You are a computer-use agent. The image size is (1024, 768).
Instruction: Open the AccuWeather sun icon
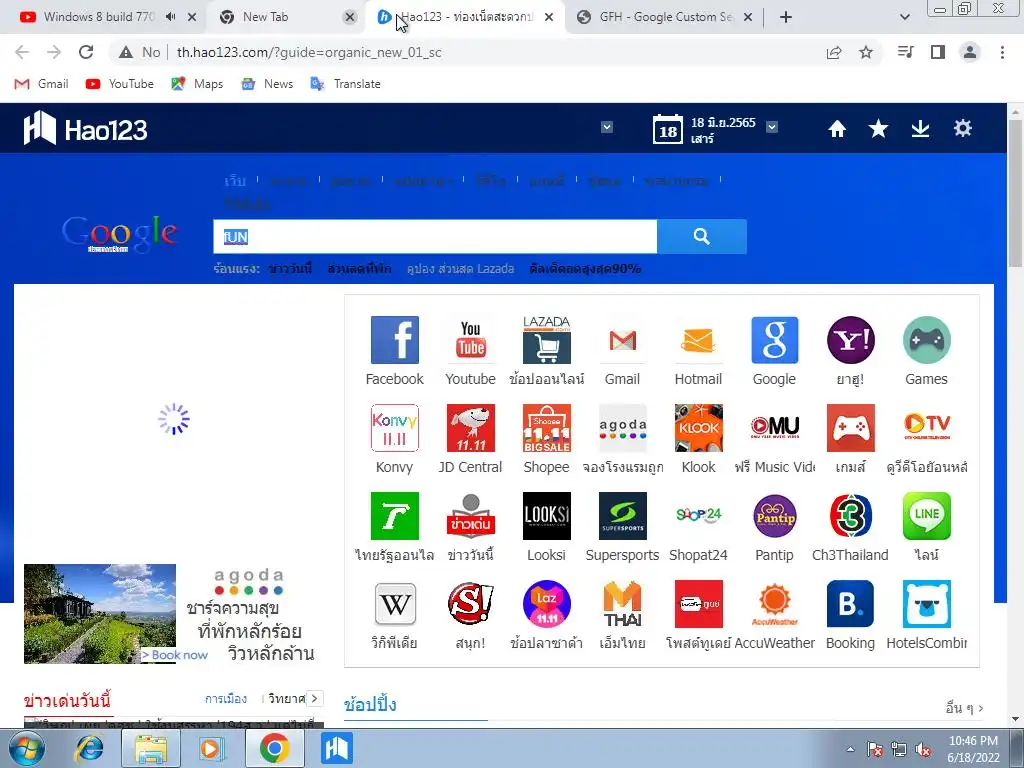775,604
